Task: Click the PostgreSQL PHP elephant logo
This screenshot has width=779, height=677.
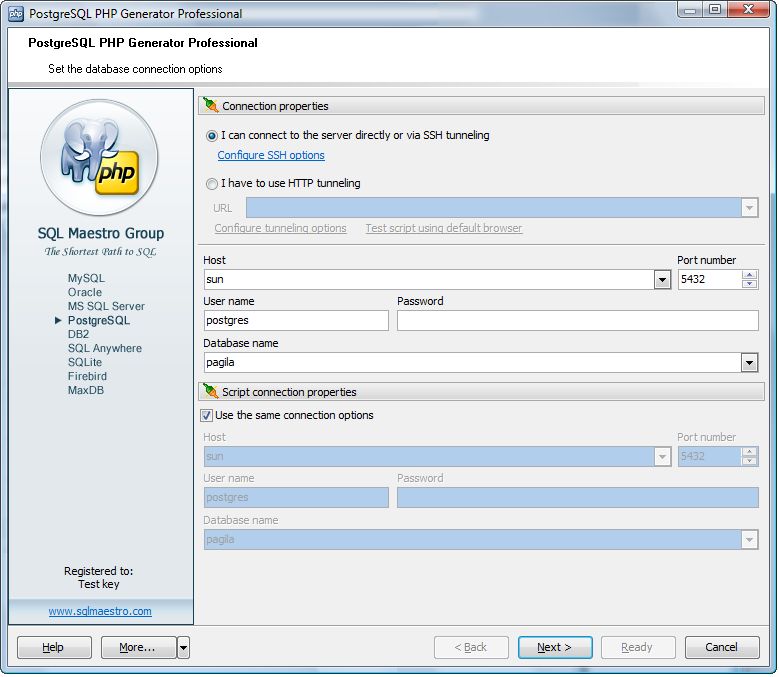Action: pos(99,157)
